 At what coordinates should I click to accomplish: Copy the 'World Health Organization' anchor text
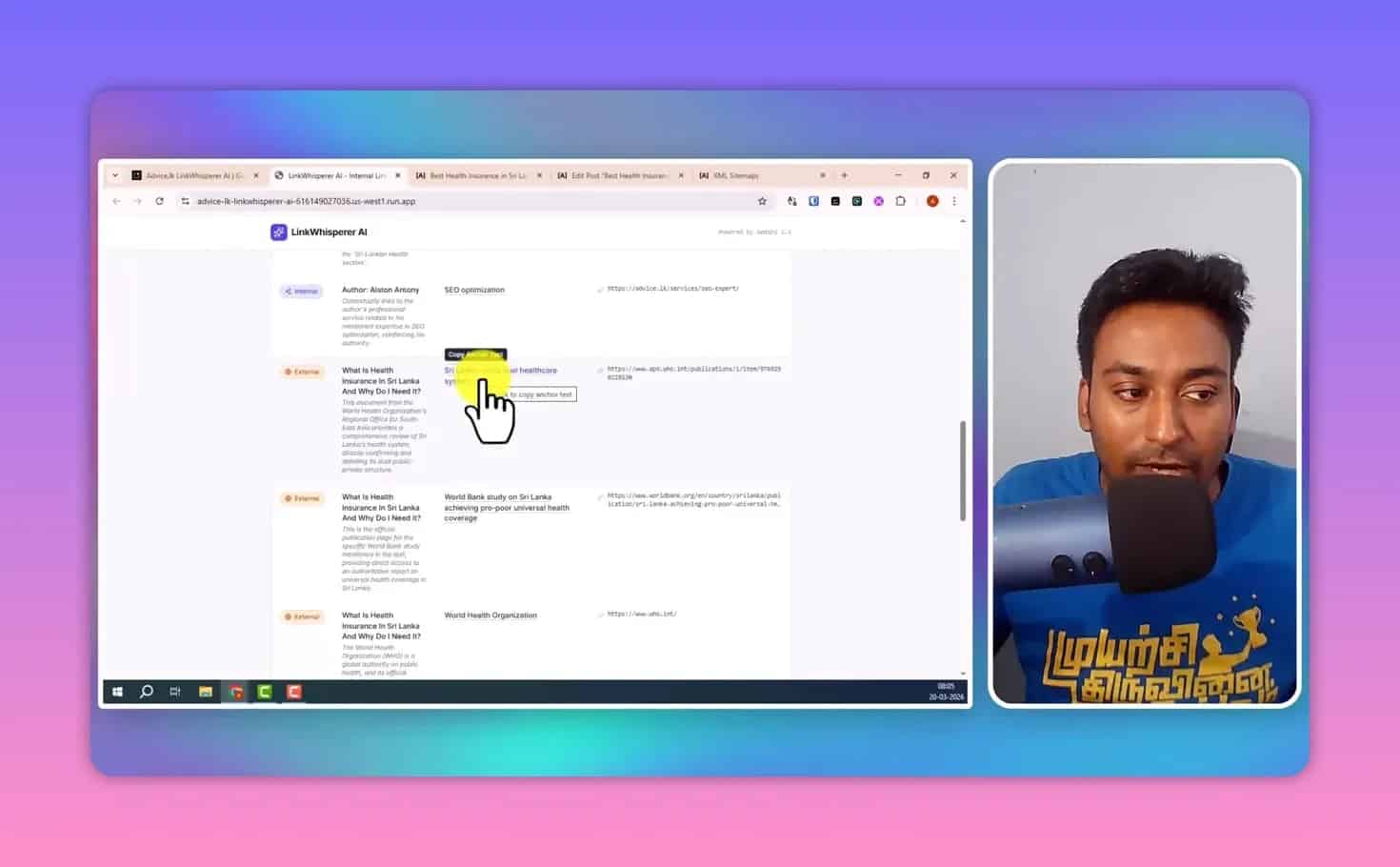point(490,615)
